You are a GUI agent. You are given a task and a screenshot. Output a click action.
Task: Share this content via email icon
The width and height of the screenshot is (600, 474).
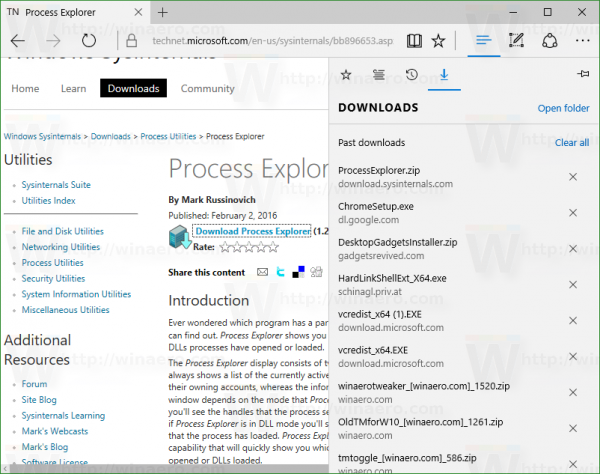pos(262,272)
